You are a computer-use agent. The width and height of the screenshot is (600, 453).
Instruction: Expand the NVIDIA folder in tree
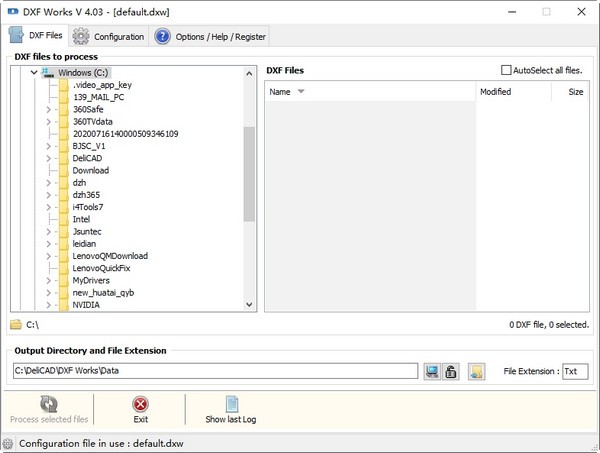48,304
